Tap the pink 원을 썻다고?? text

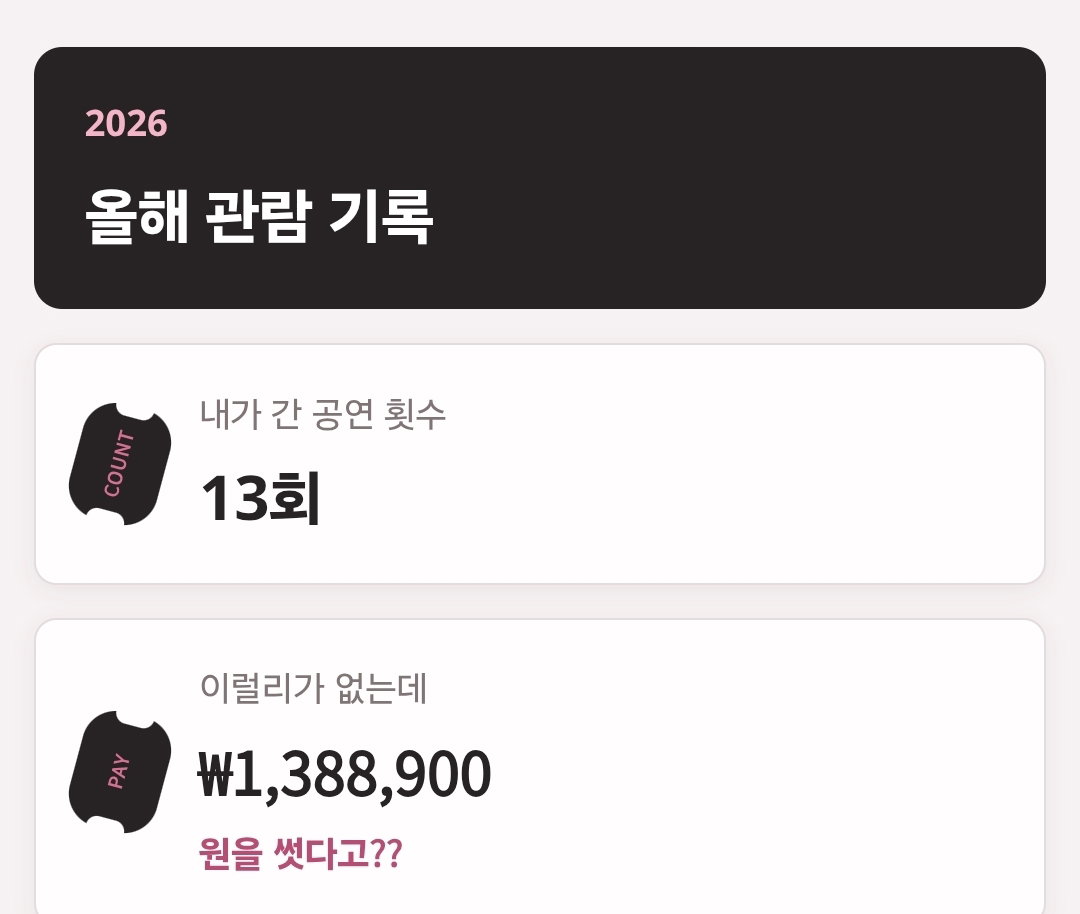(300, 853)
